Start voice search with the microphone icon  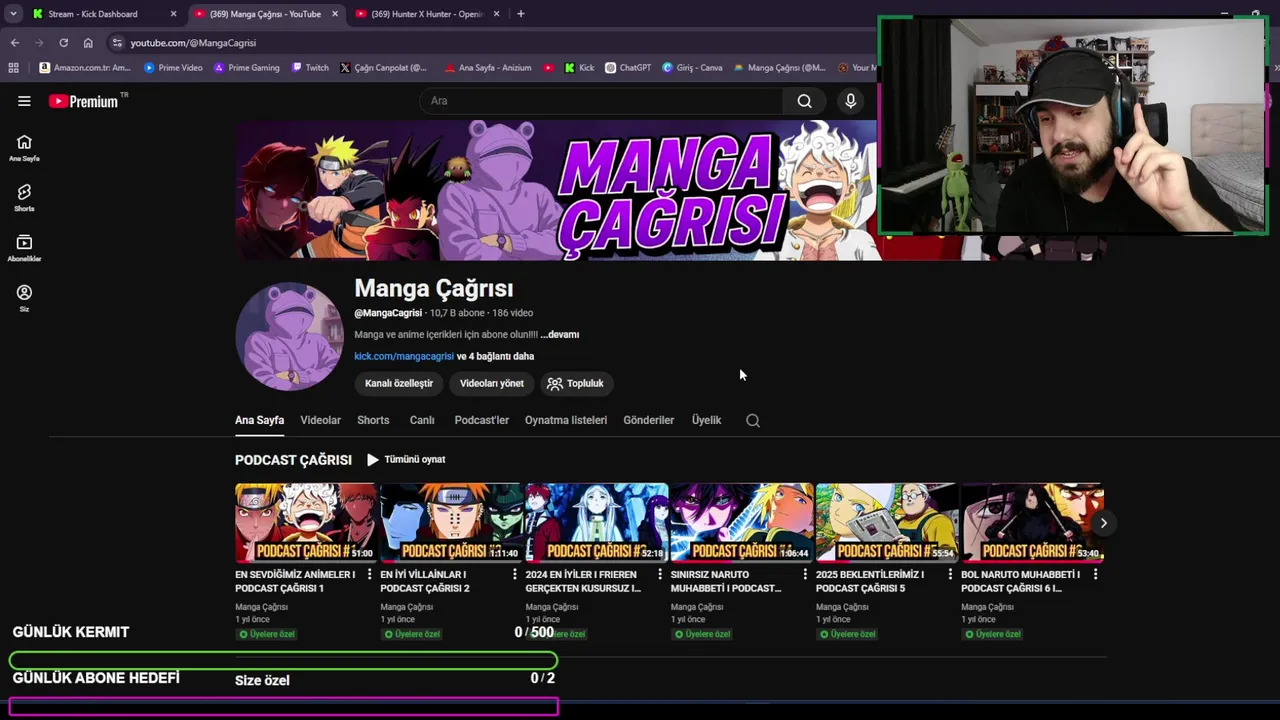851,101
